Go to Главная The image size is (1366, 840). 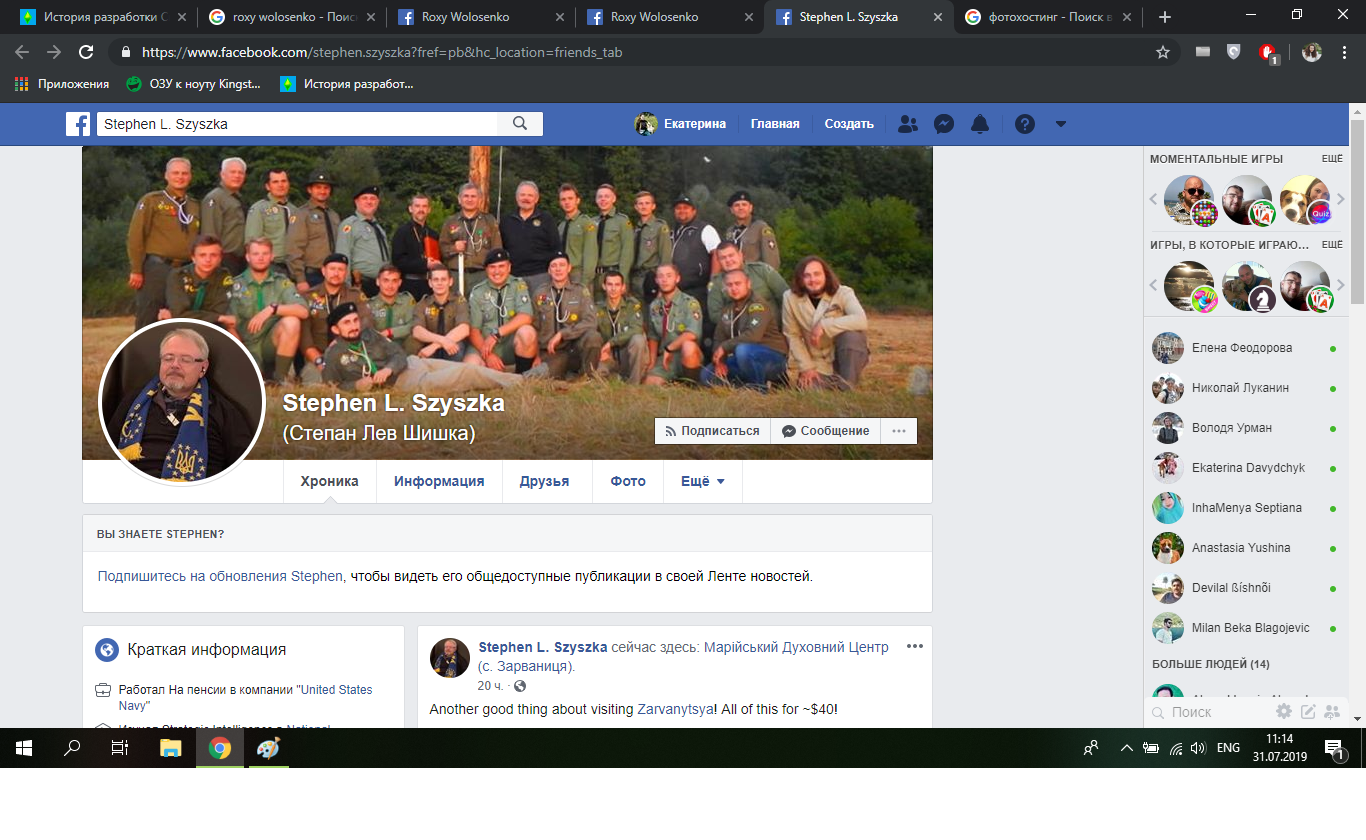coord(775,124)
